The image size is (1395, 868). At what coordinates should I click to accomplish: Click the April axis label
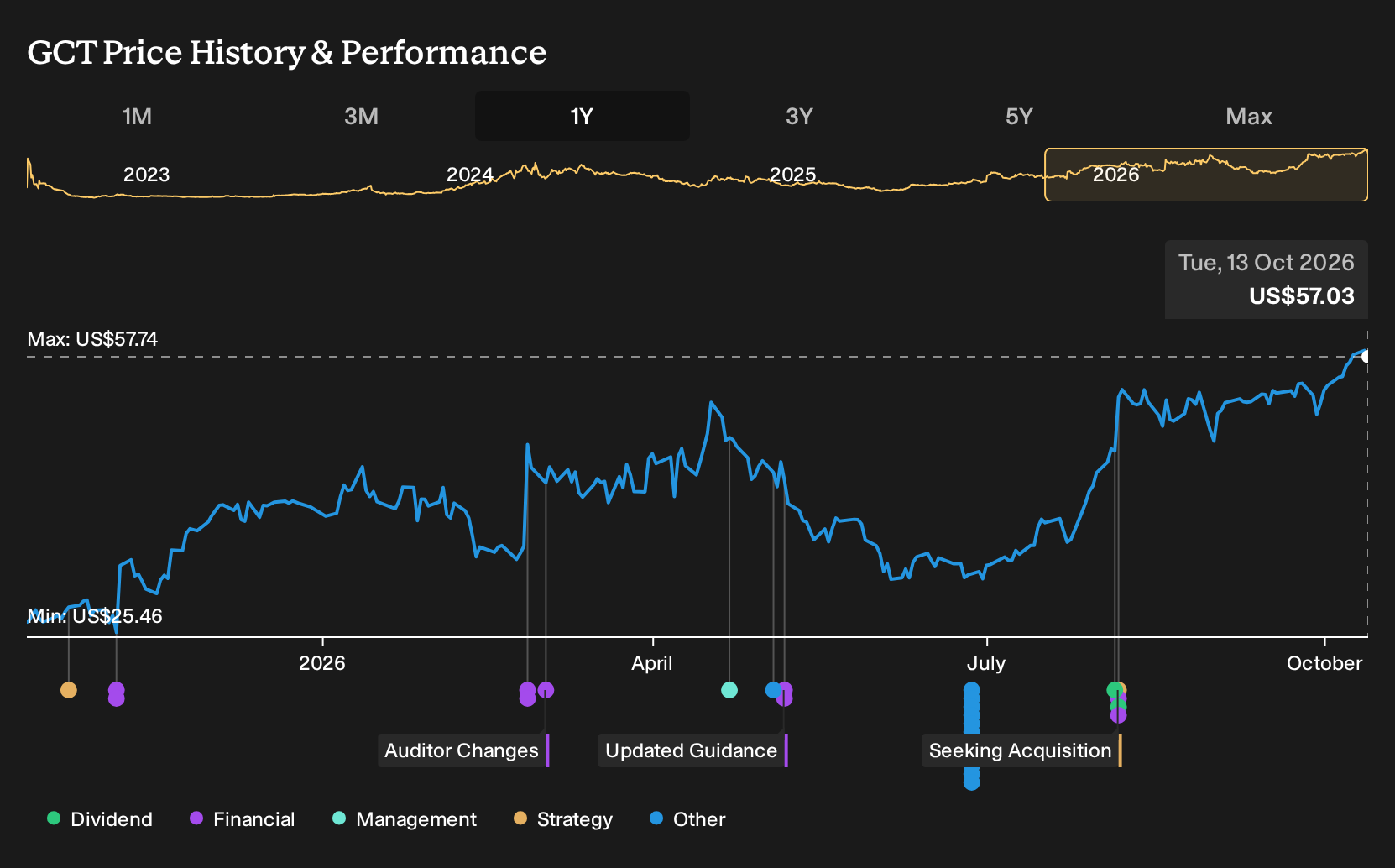[652, 663]
